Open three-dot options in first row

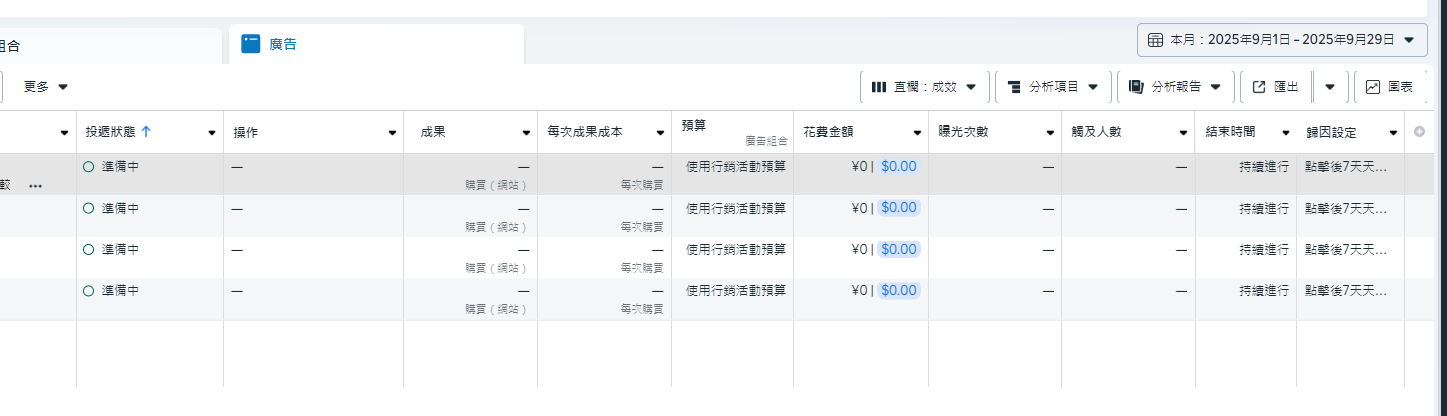coord(36,186)
